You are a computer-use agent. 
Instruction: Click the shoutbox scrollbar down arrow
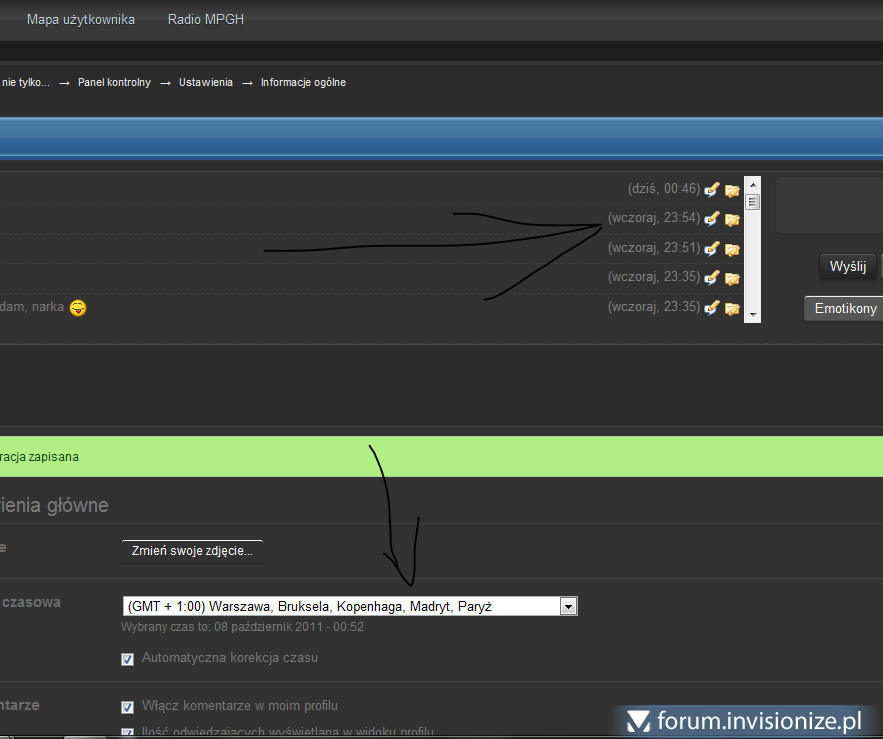753,315
